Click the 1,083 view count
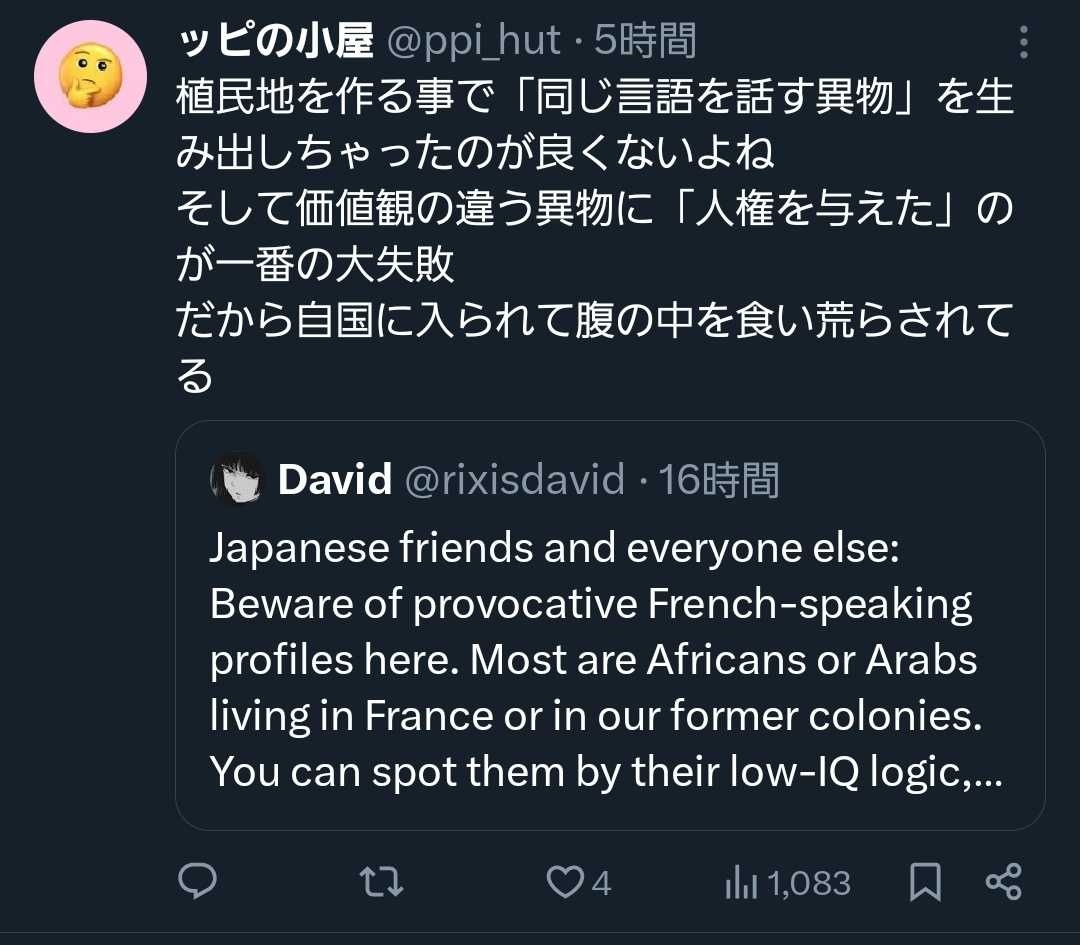Screen dimensions: 1080x945 click(809, 883)
